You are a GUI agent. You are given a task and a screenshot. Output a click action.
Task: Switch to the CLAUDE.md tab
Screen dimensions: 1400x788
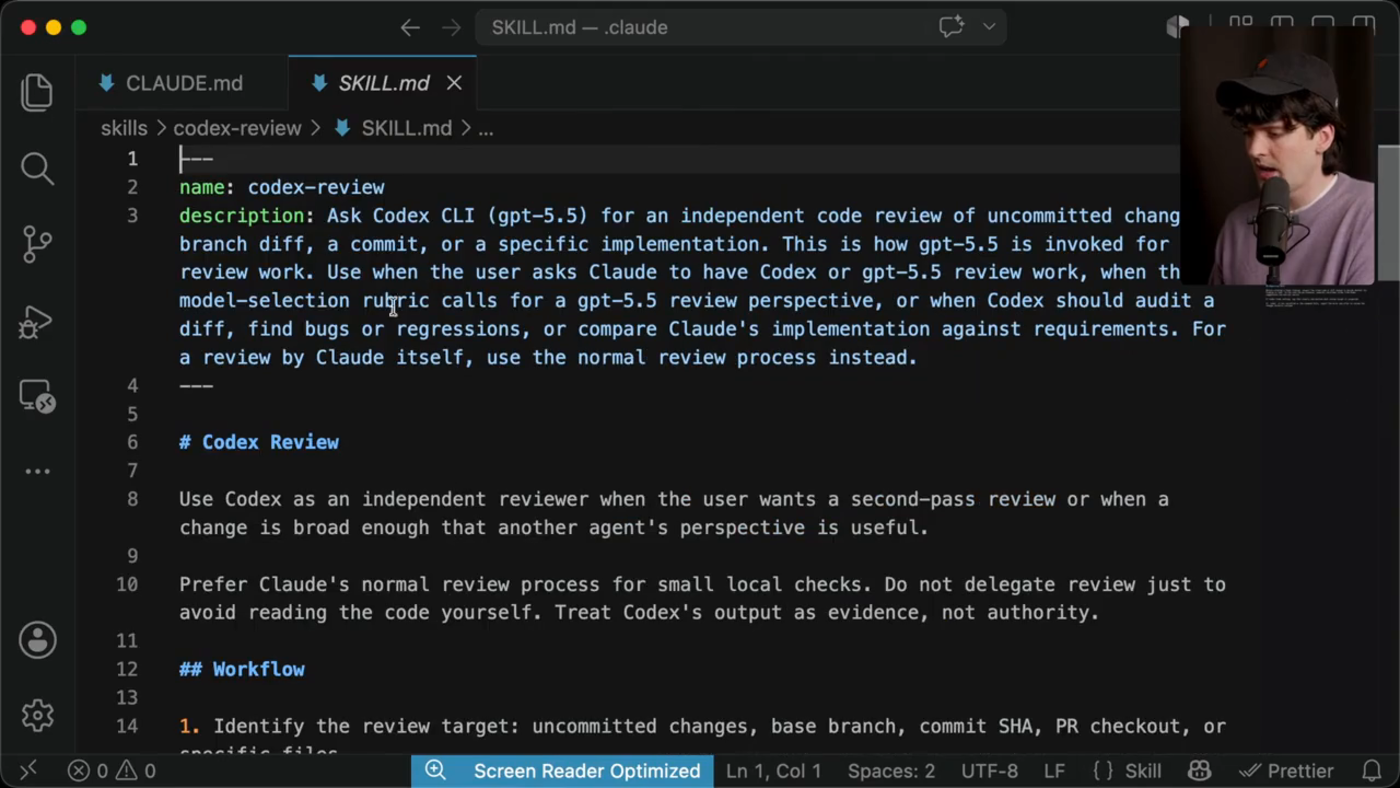(183, 83)
